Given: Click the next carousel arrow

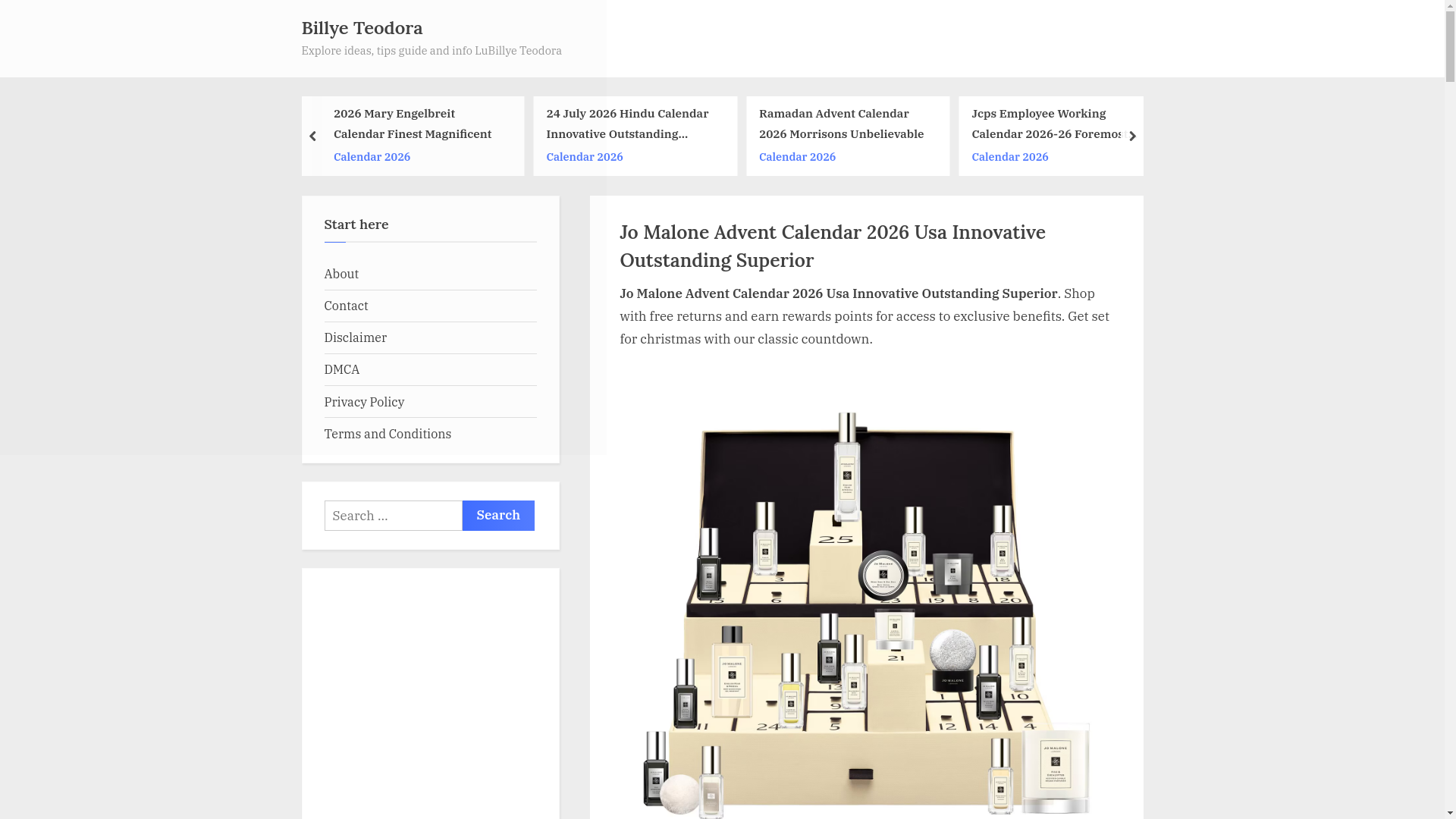Looking at the screenshot, I should coord(1132,136).
